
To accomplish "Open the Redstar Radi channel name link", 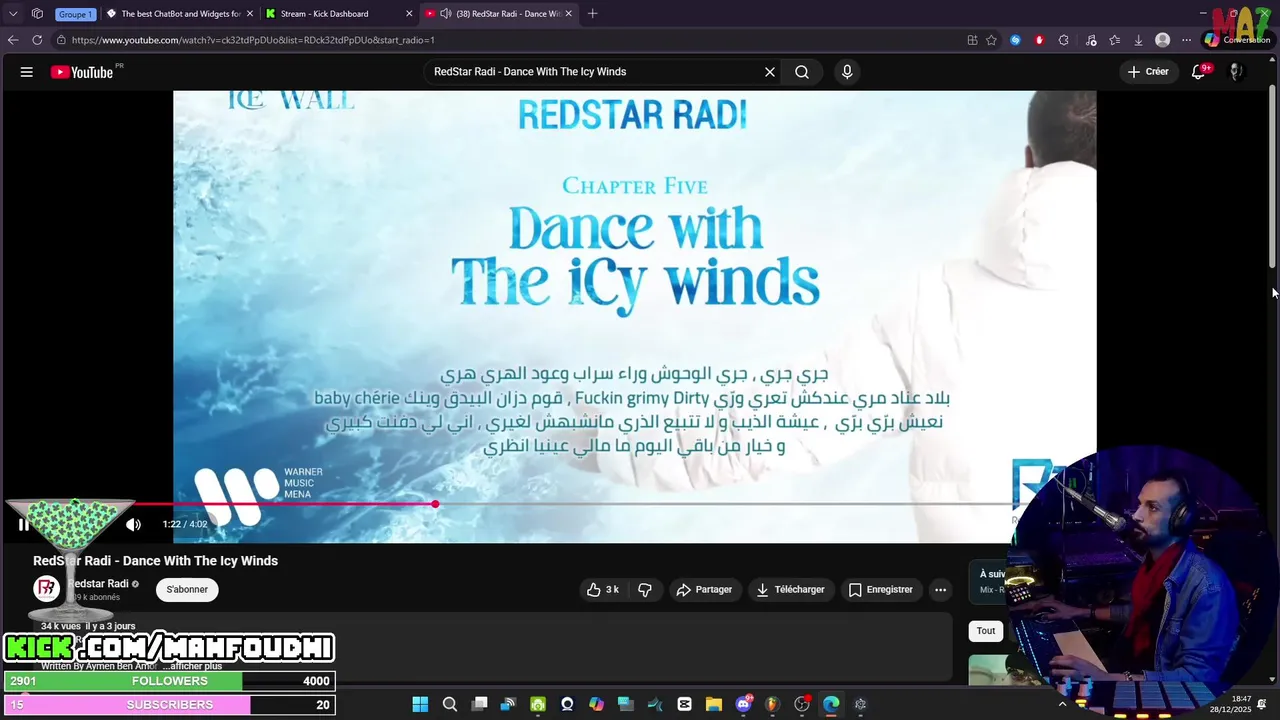I will pos(100,584).
